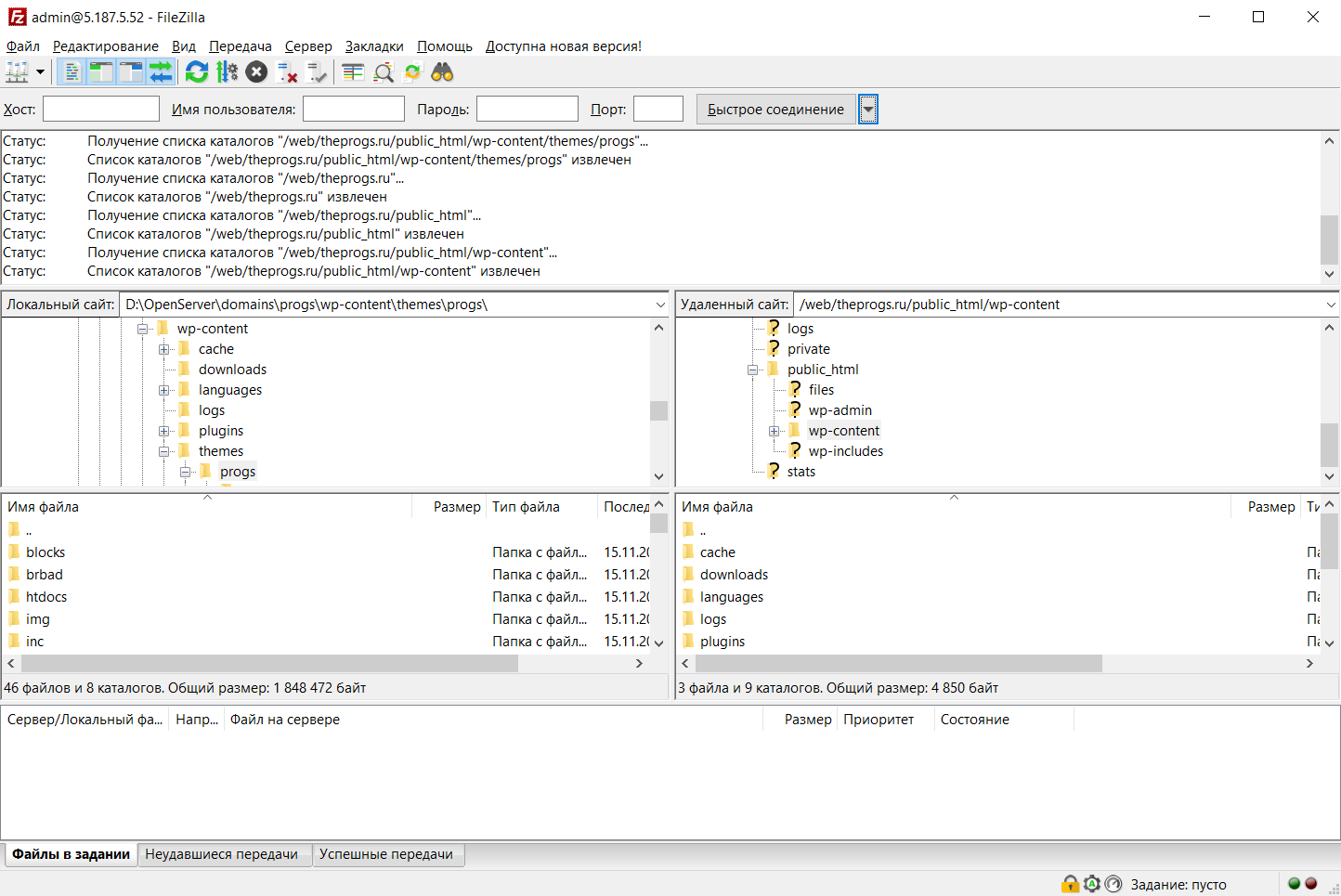Click the refresh file lists icon
Screen dimensions: 1341x896
(196, 72)
